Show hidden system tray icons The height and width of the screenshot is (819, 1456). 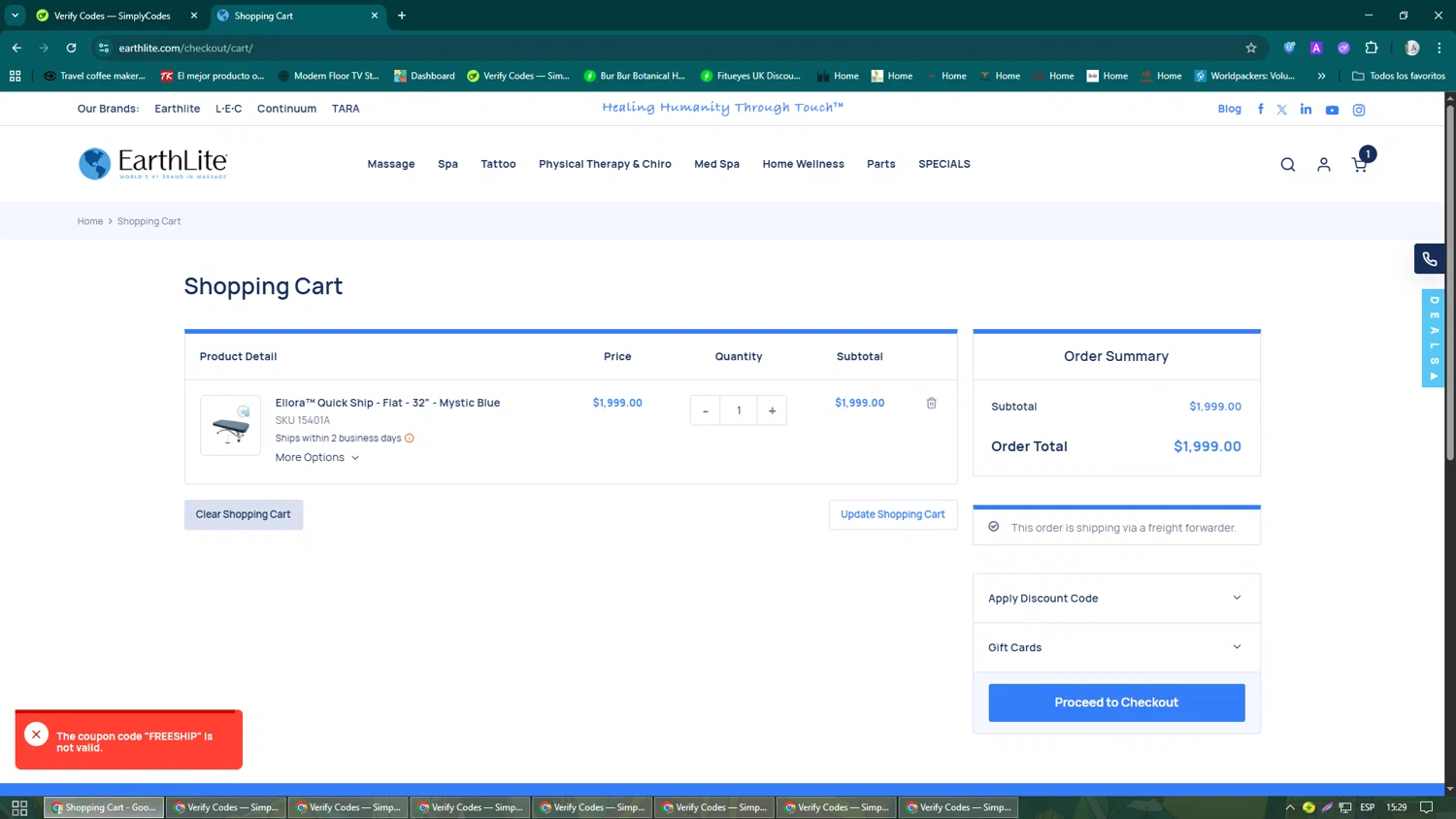point(1290,807)
